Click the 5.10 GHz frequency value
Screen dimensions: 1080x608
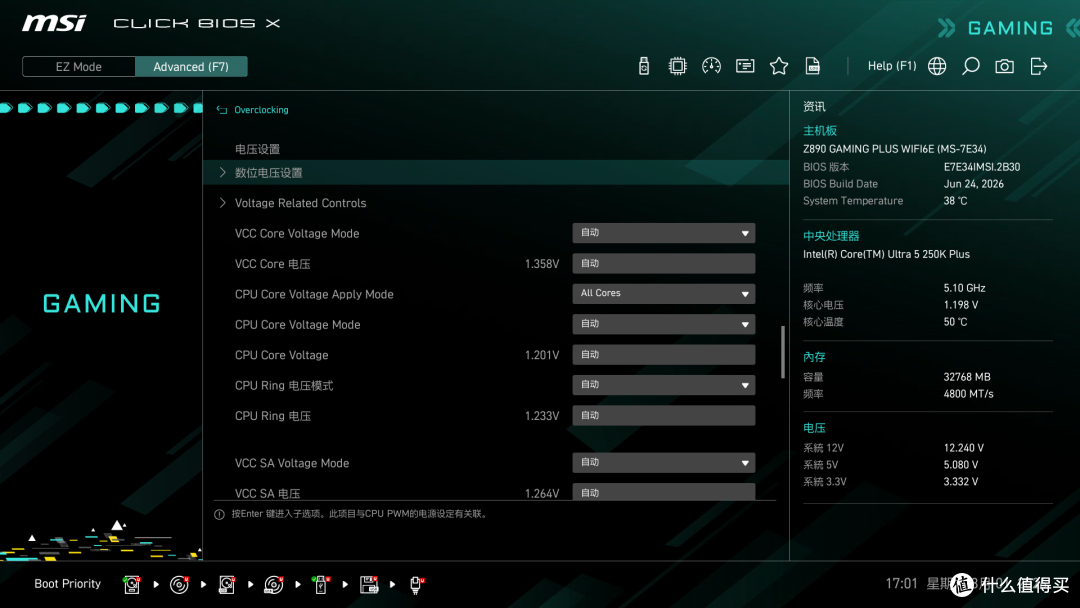click(964, 288)
